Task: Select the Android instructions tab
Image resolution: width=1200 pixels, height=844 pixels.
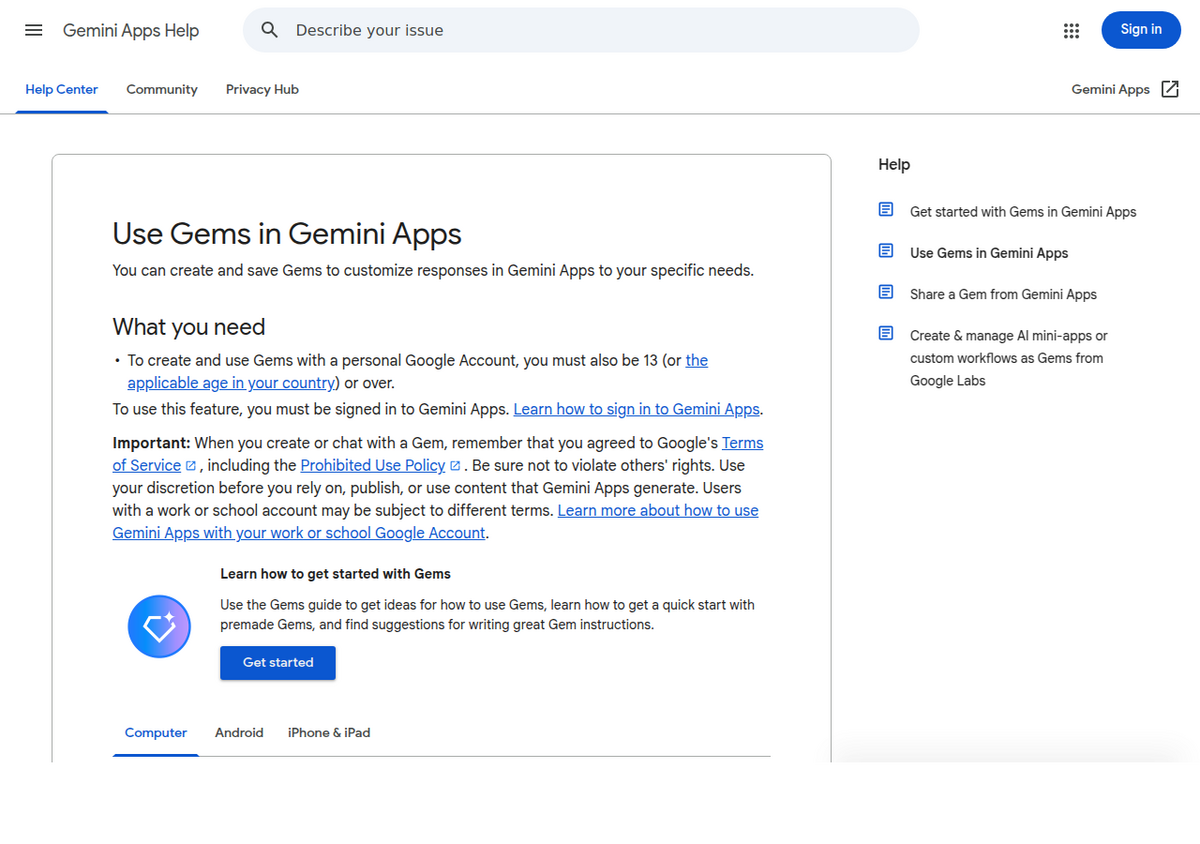Action: tap(239, 733)
